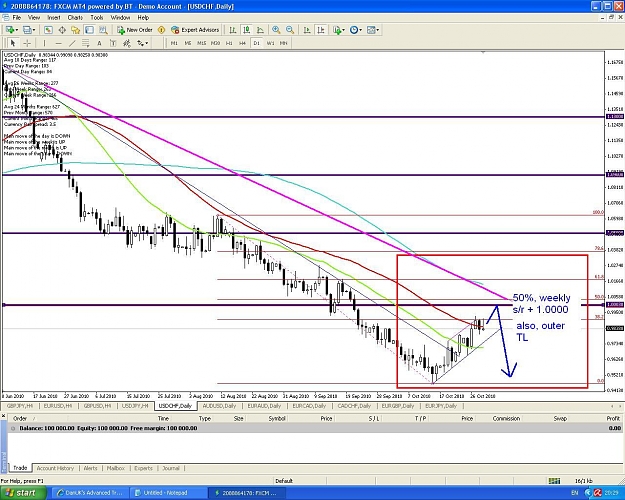Switch chart to line chart style
This screenshot has height=500, width=625.
260,30
